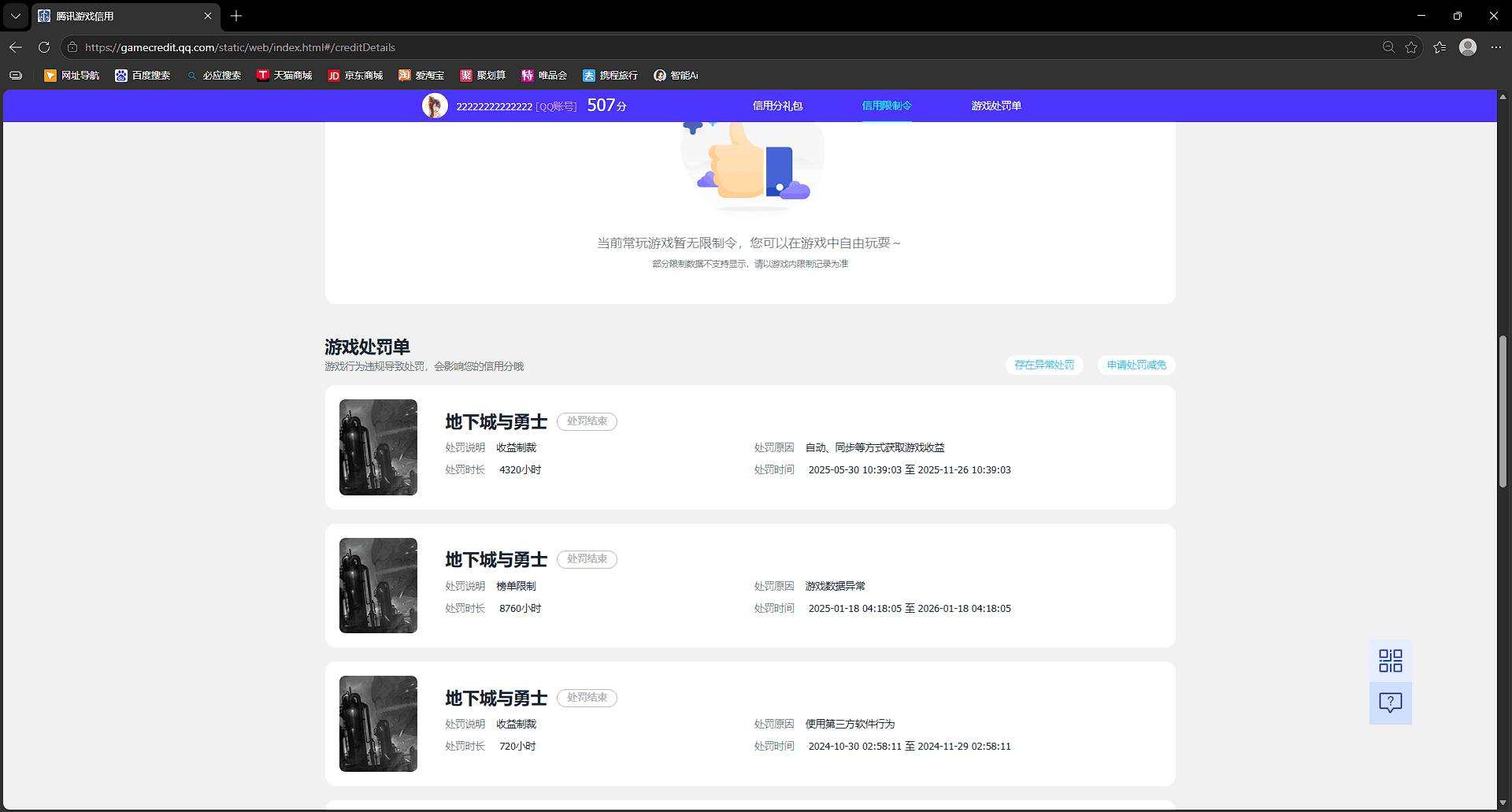
Task: Click reason 自动、同步等方式获取游戏收益
Action: [x=875, y=447]
